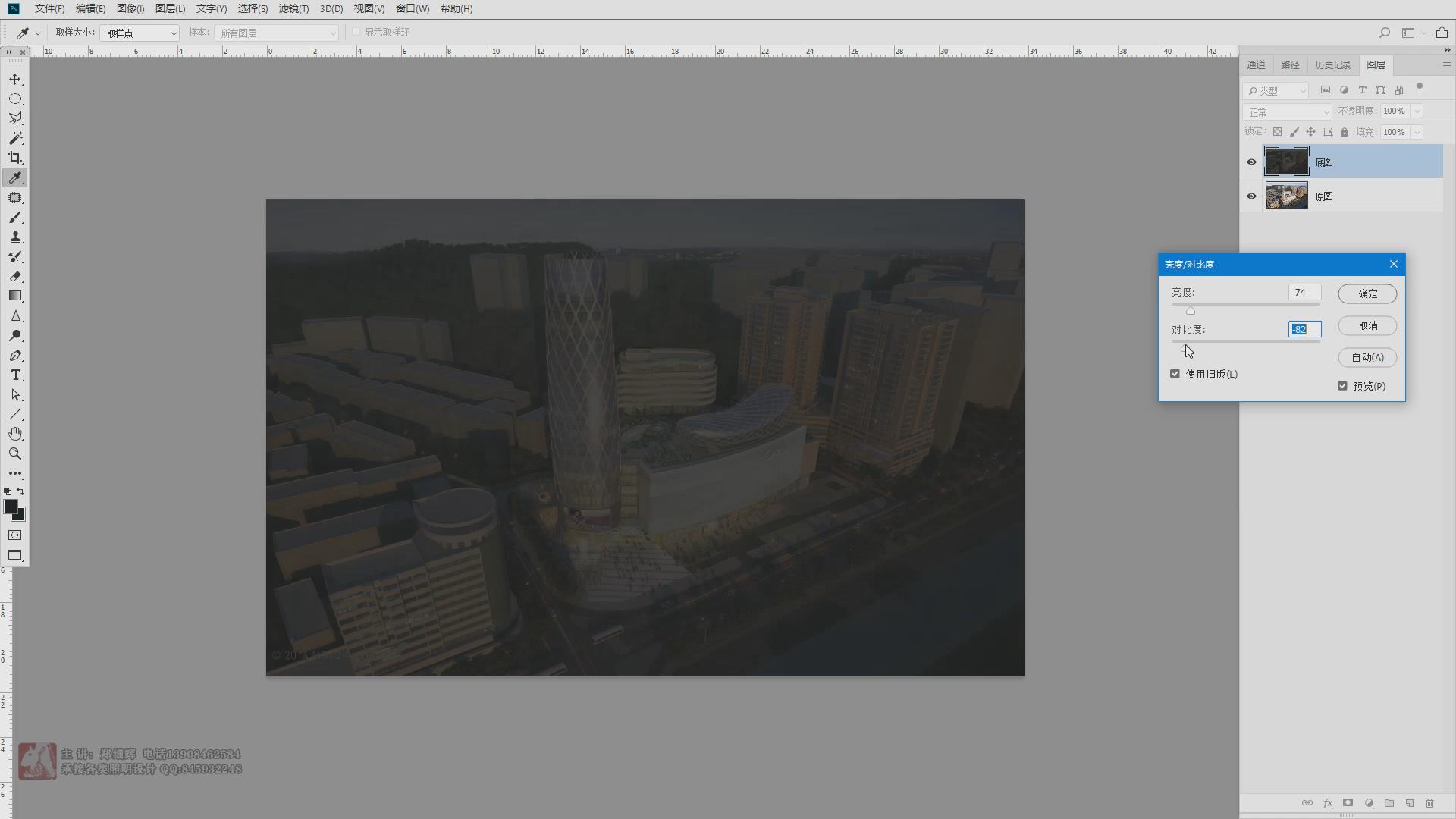This screenshot has width=1456, height=819.
Task: Select the Zoom magnifier tool
Action: tap(15, 454)
